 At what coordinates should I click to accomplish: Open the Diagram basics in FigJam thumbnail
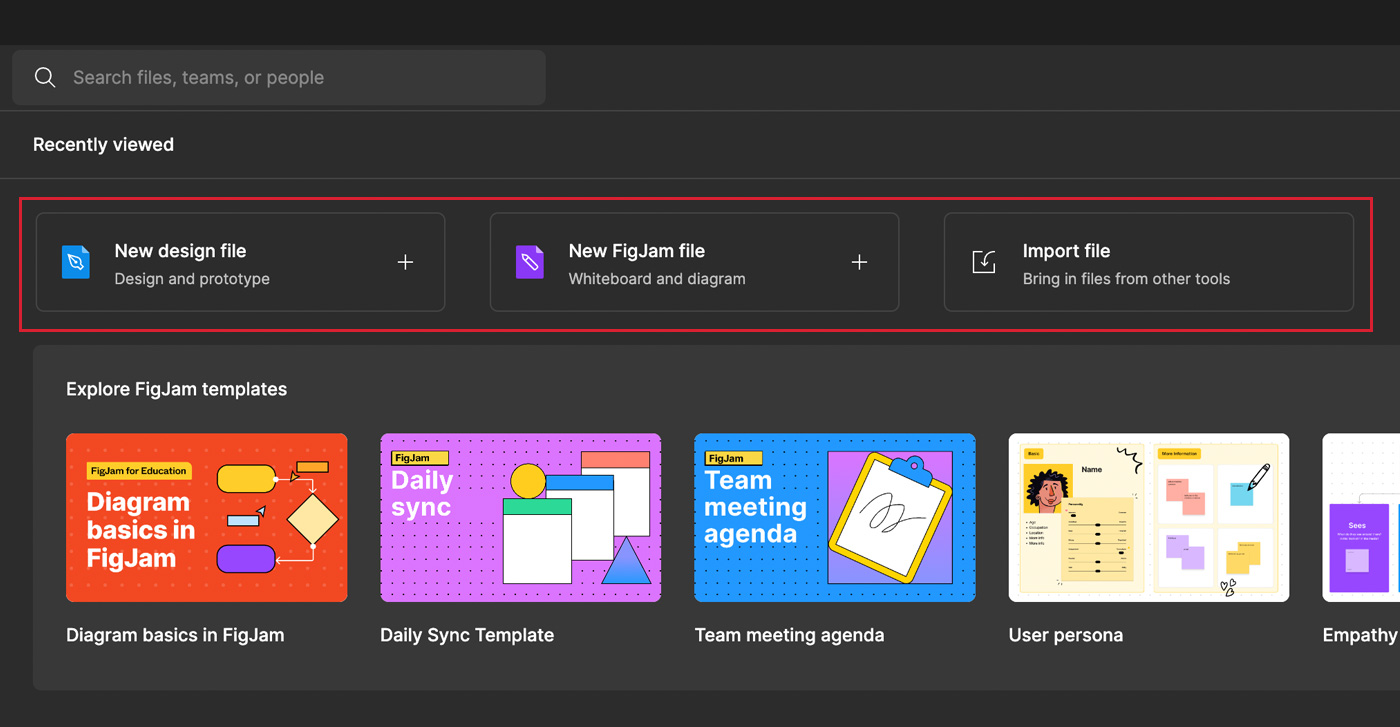pos(207,517)
